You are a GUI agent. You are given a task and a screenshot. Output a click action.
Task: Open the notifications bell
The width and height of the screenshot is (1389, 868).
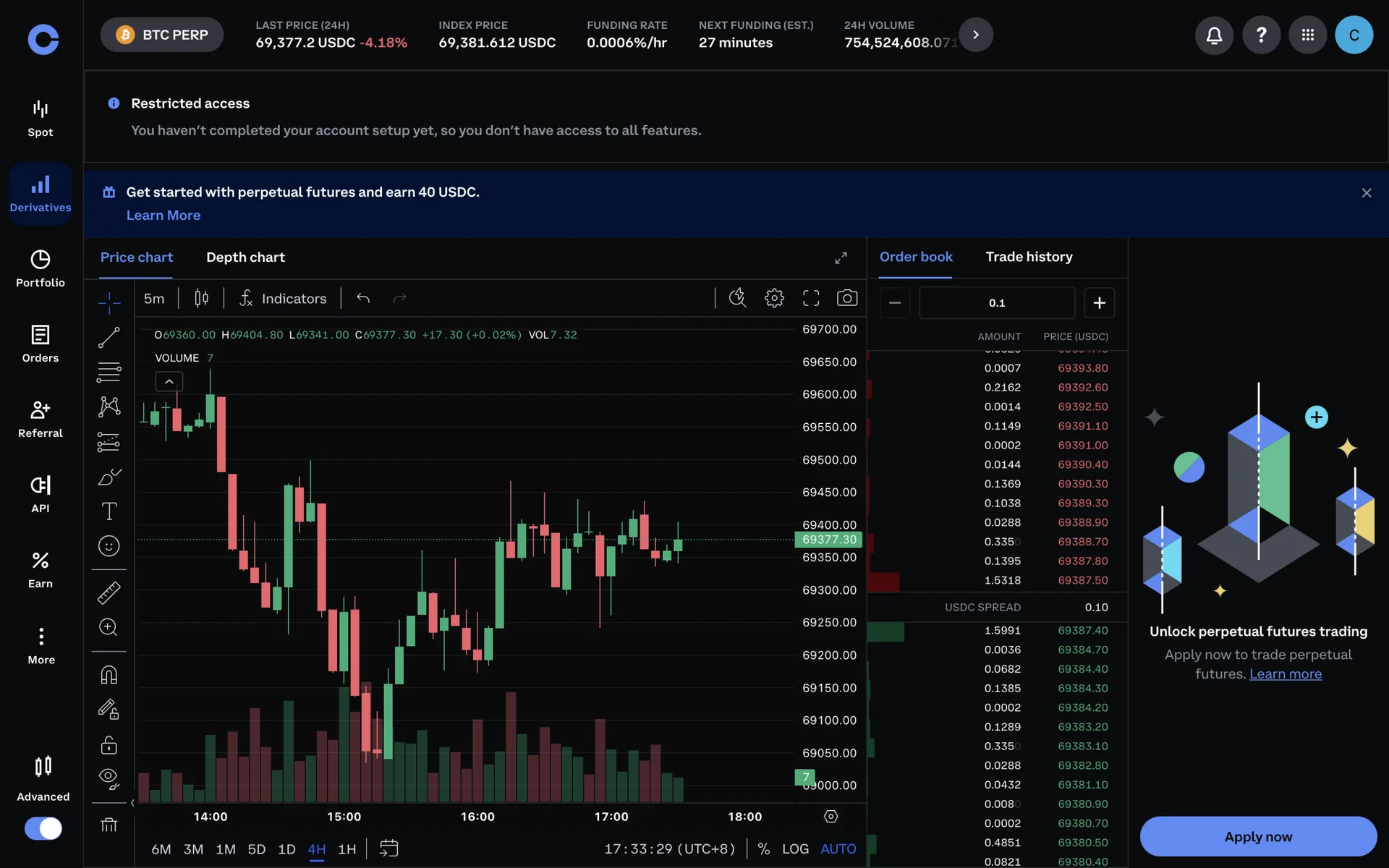click(1214, 35)
